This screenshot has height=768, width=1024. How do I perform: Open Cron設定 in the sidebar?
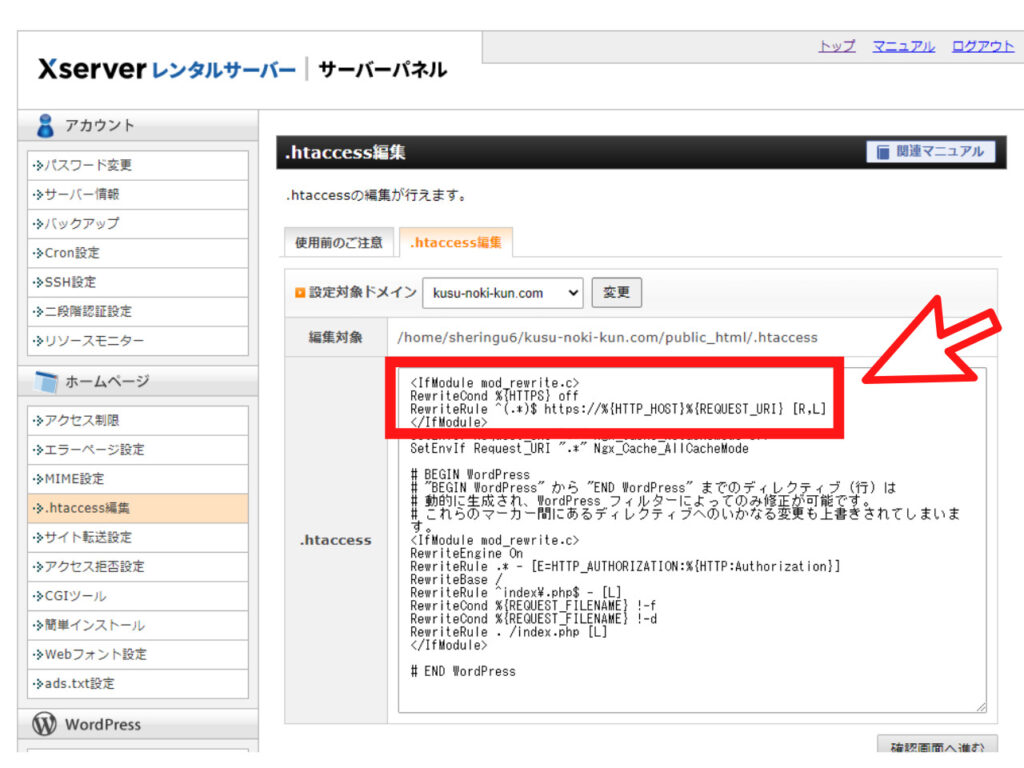(138, 253)
